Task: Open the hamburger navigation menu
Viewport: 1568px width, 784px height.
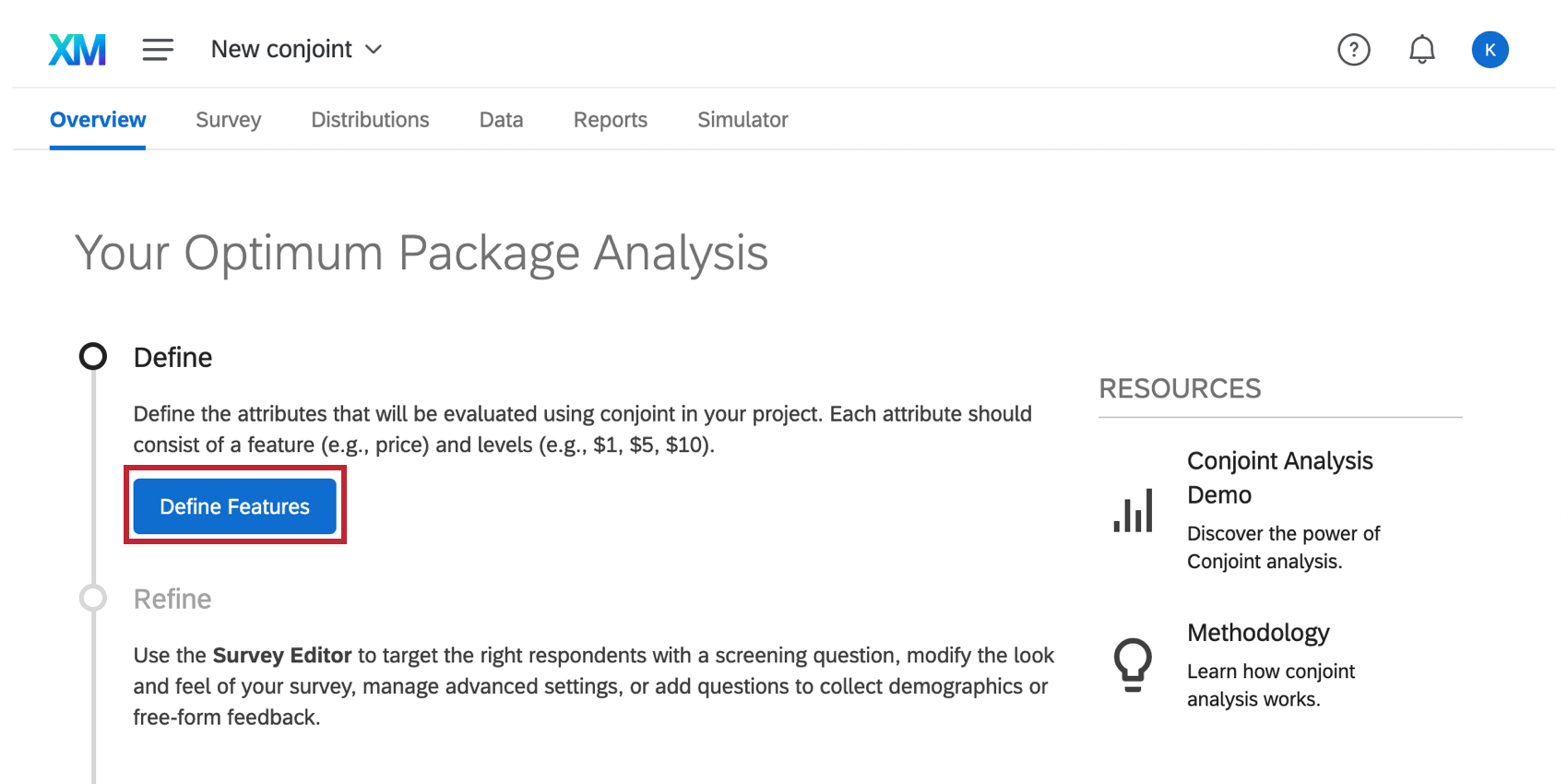Action: coord(158,50)
